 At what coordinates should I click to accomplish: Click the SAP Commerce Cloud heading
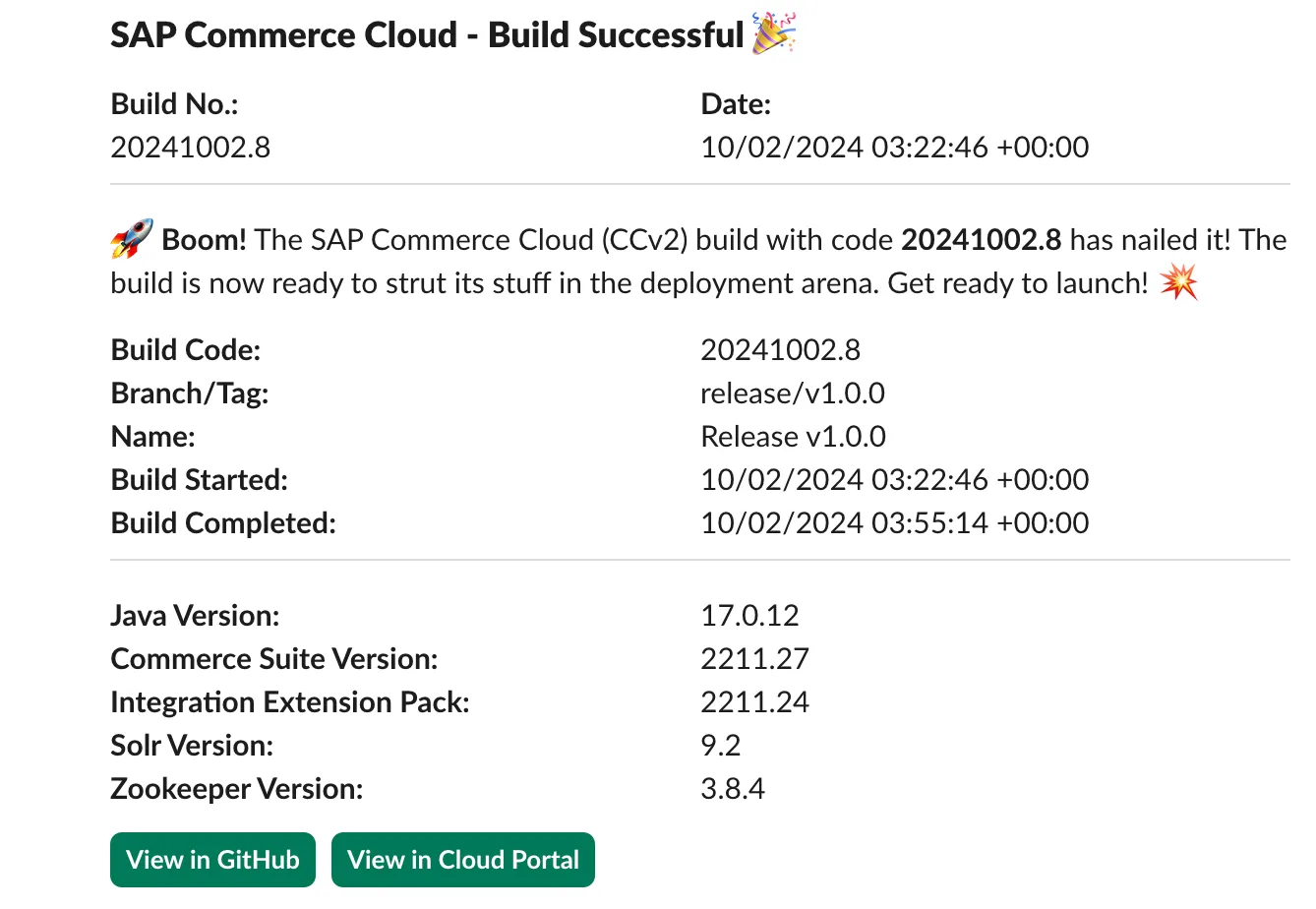pos(427,35)
